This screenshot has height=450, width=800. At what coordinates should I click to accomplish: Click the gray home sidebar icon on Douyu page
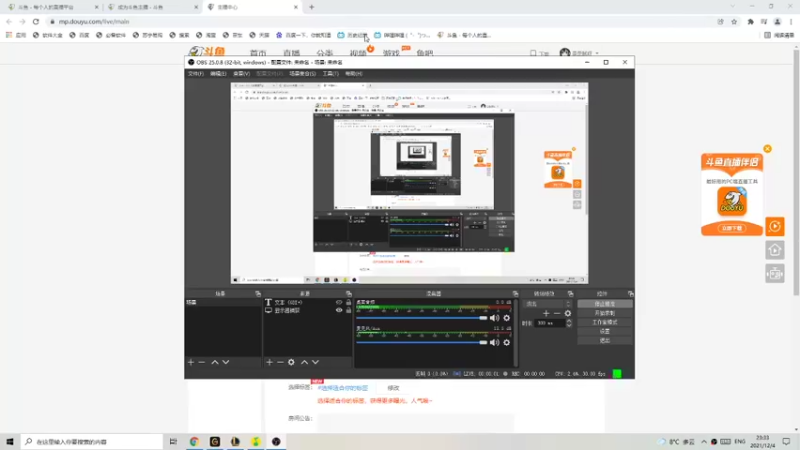(x=774, y=250)
